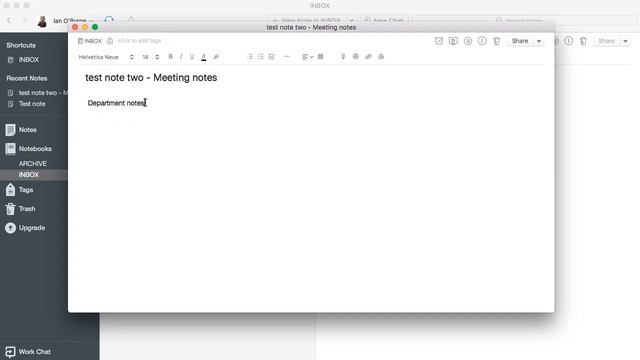Image resolution: width=640 pixels, height=360 pixels.
Task: Toggle underline formatting in note editor
Action: [x=192, y=57]
